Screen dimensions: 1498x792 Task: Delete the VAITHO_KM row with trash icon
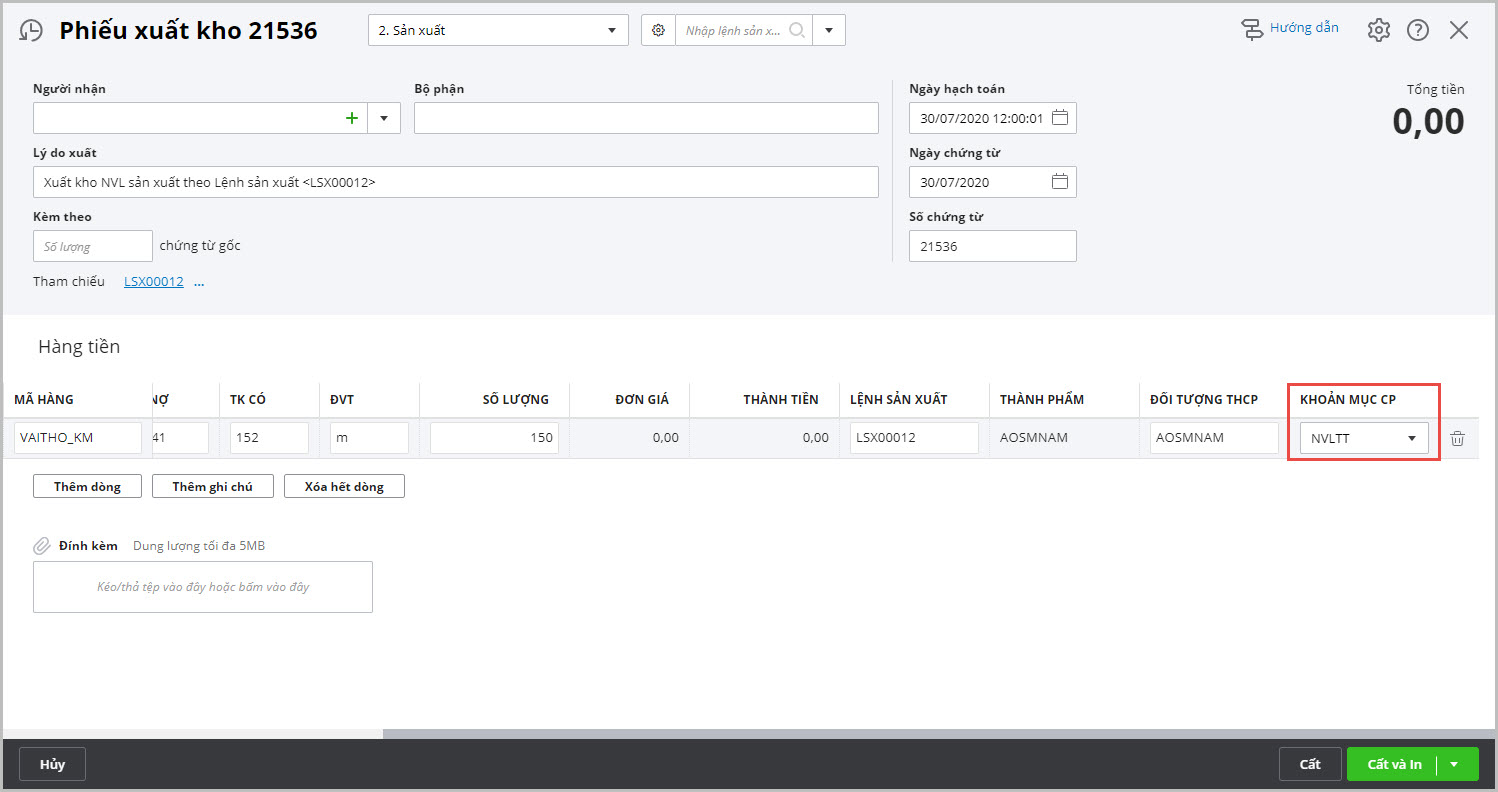tap(1457, 438)
